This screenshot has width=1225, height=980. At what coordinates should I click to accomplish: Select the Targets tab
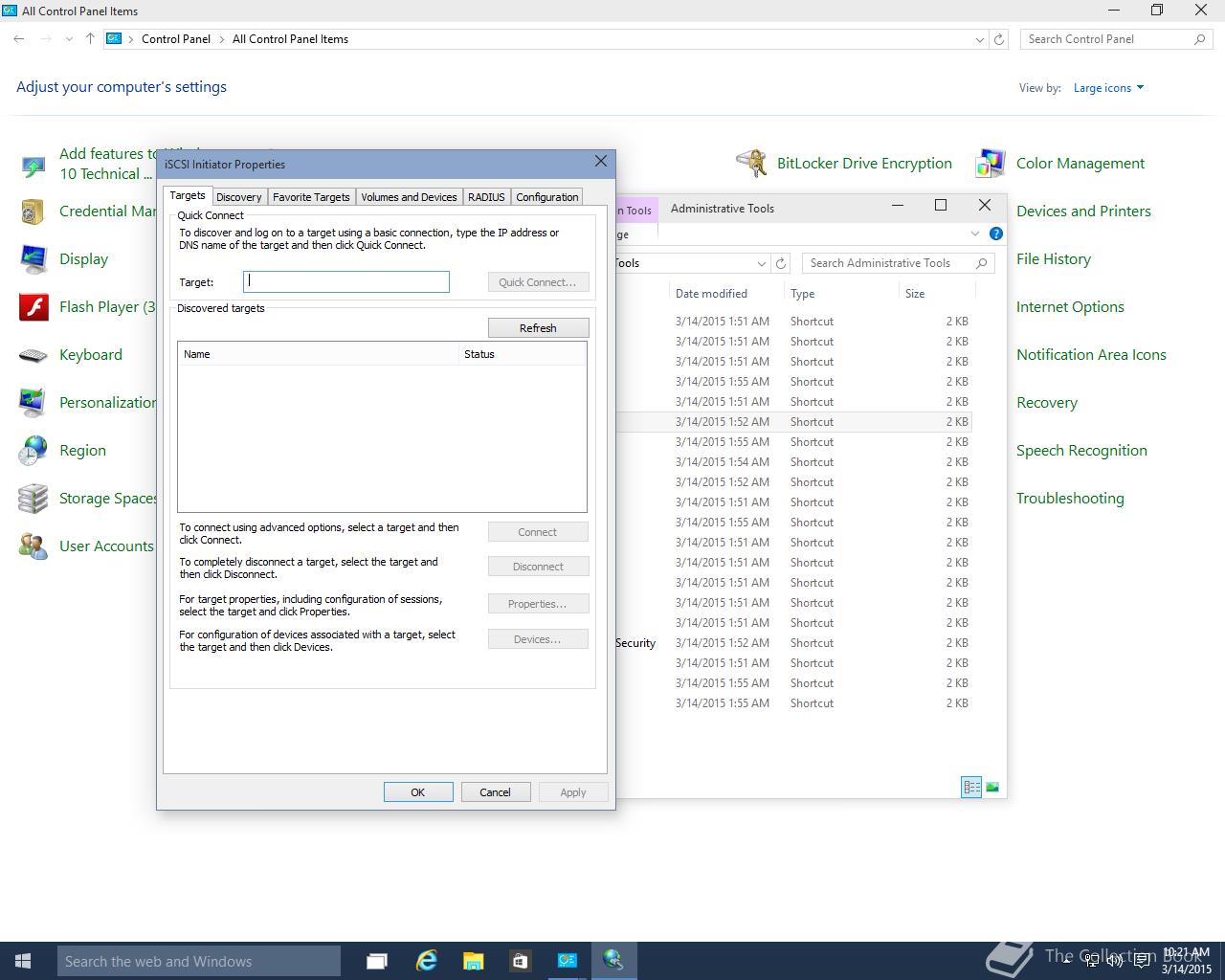188,195
